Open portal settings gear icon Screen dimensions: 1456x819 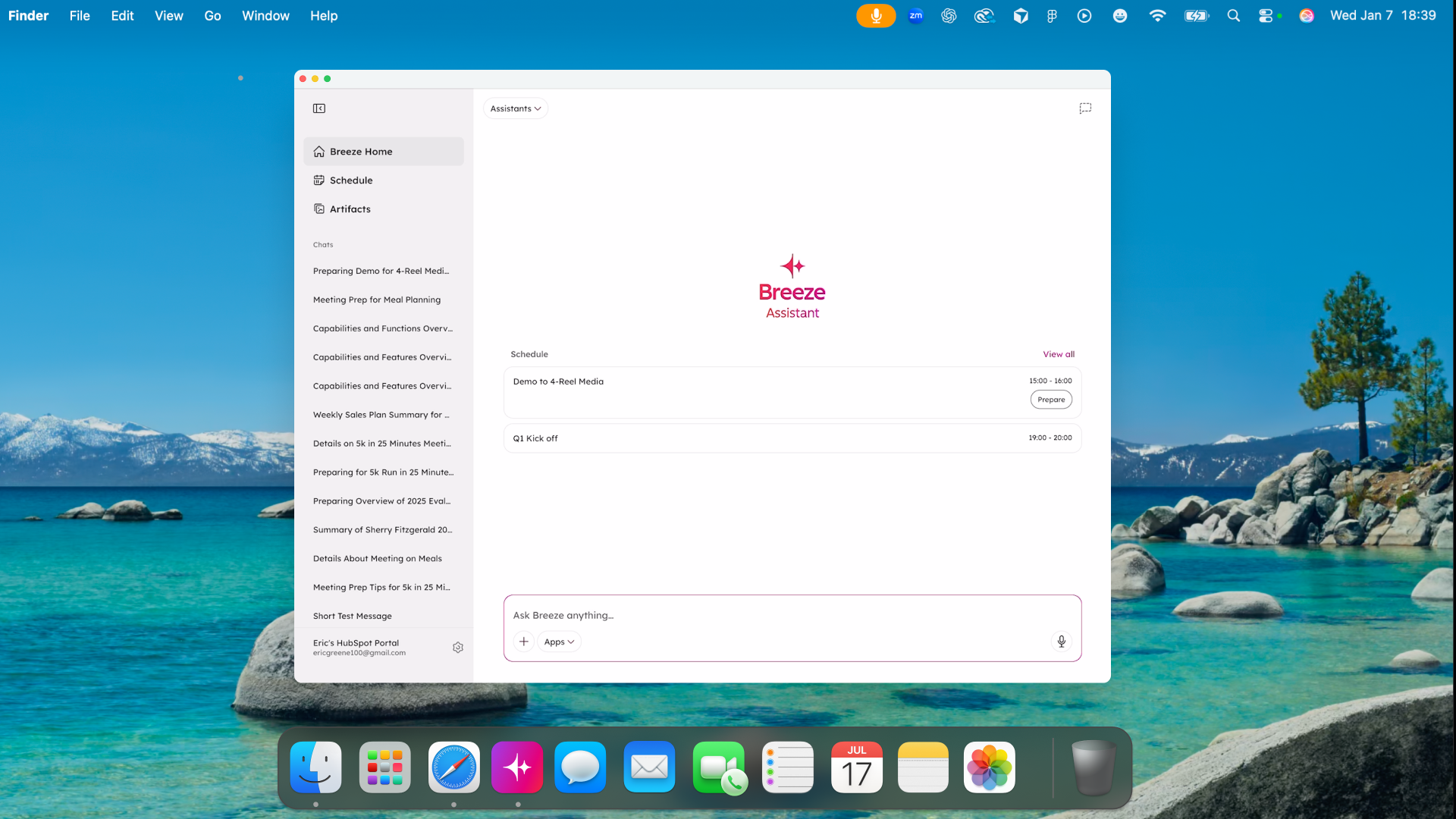tap(458, 648)
